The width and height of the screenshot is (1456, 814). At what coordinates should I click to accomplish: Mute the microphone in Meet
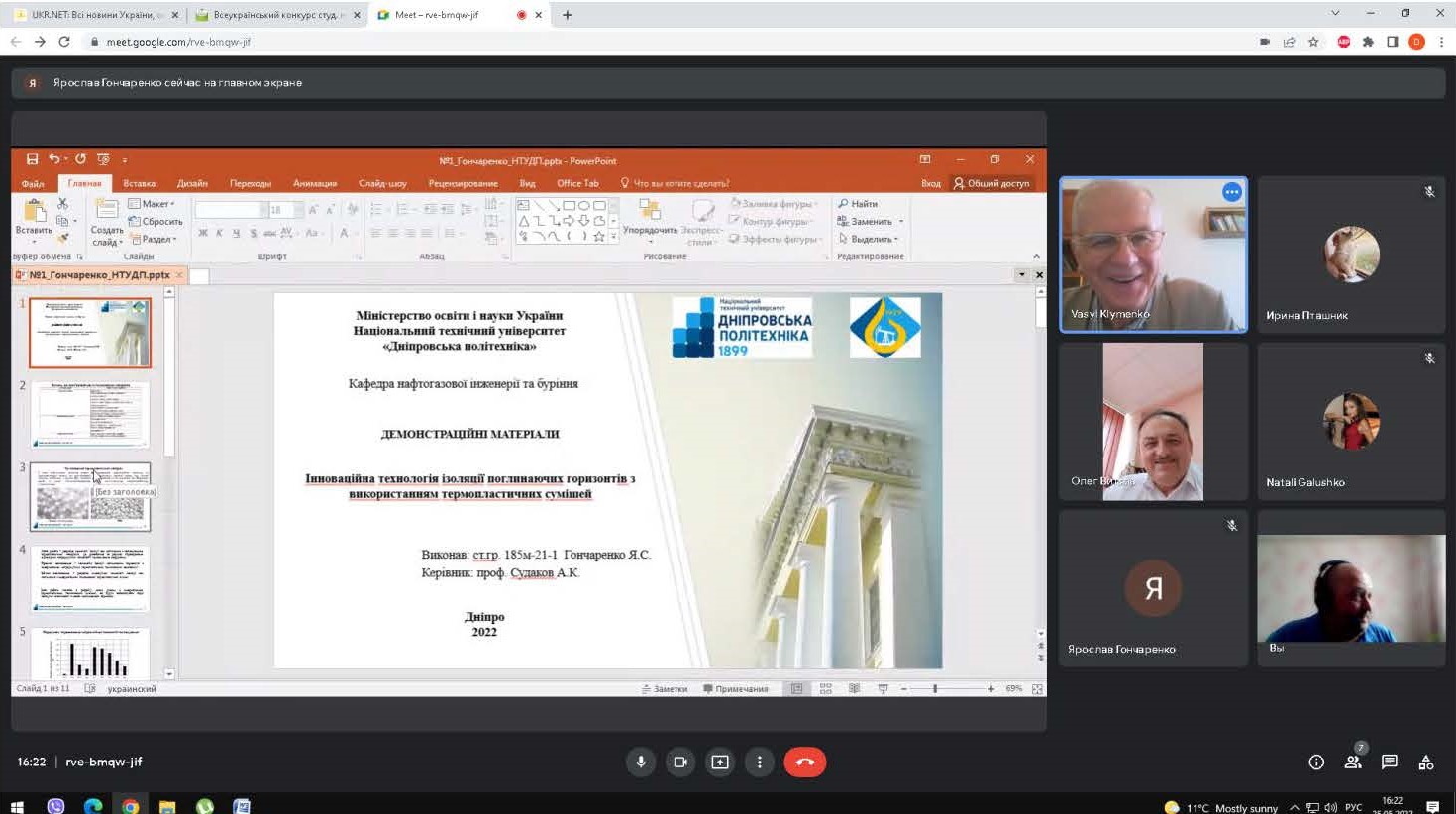641,762
